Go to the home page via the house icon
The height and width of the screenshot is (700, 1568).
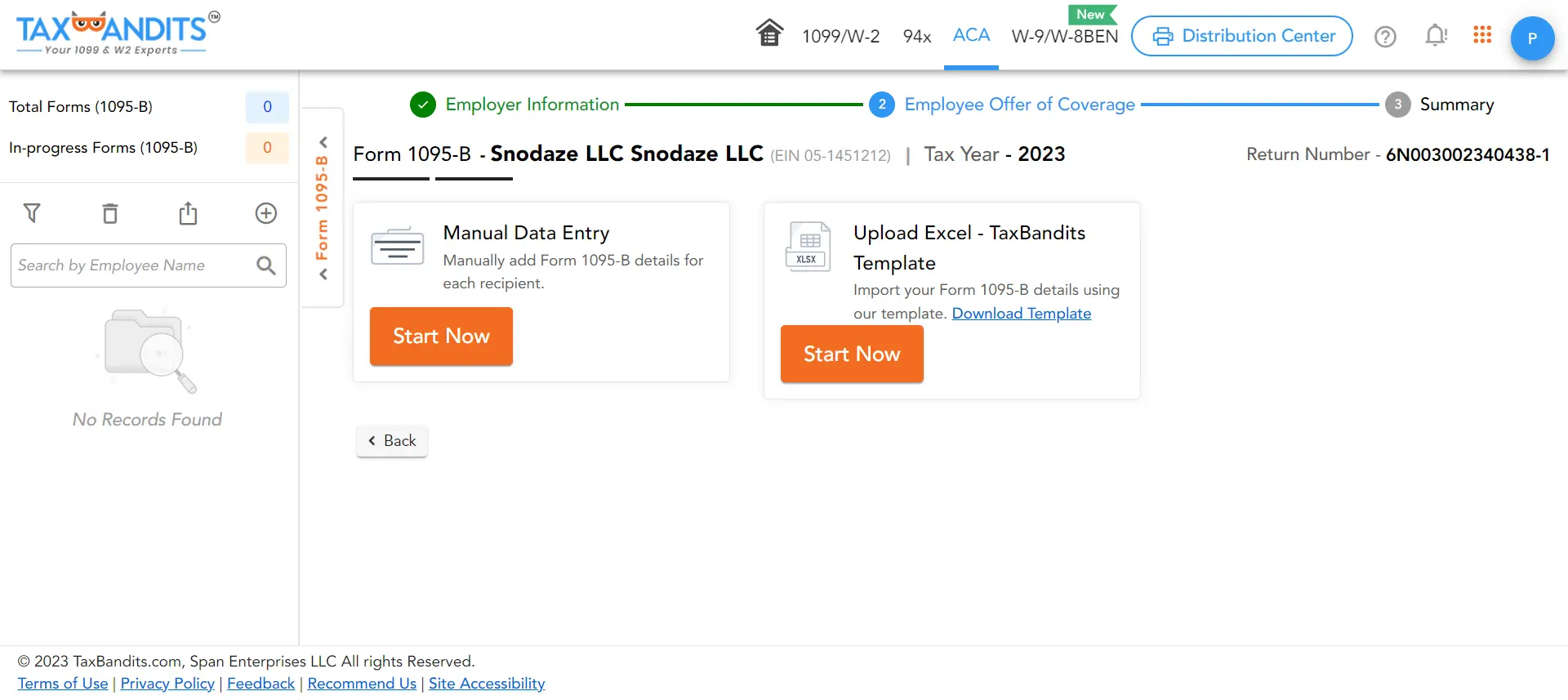(768, 33)
